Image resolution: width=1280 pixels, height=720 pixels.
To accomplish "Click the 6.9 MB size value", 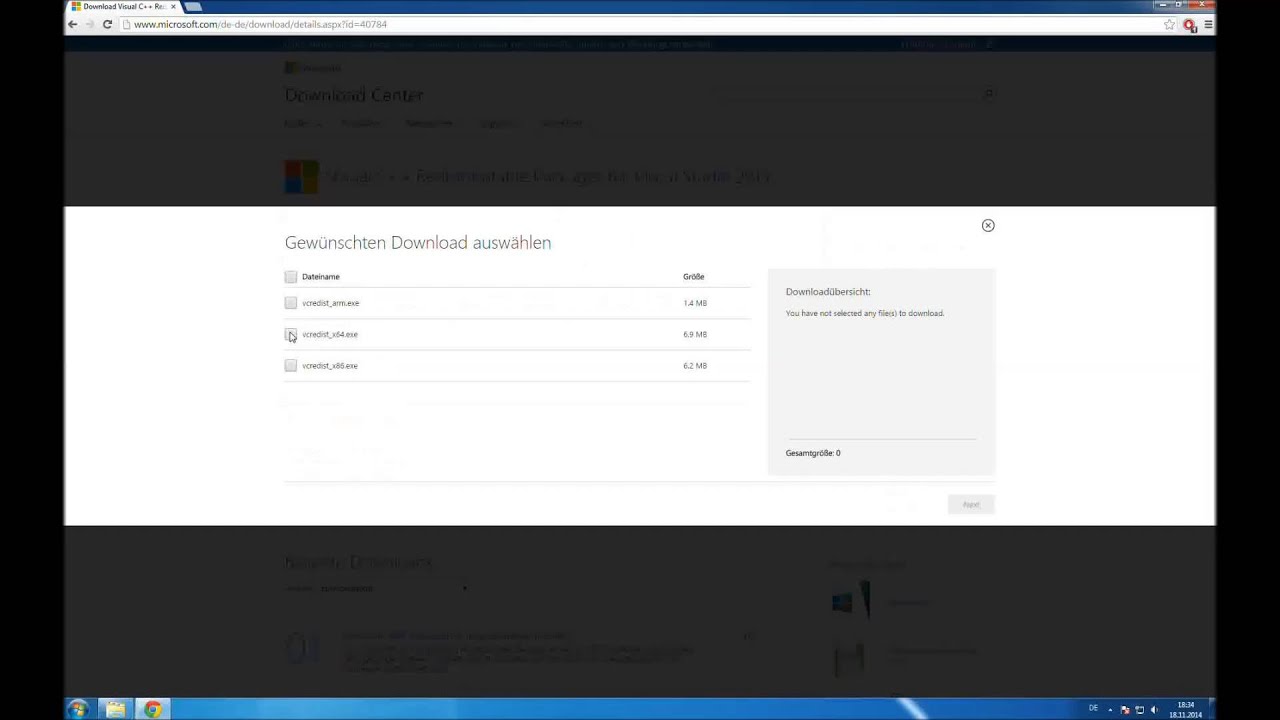I will point(695,334).
